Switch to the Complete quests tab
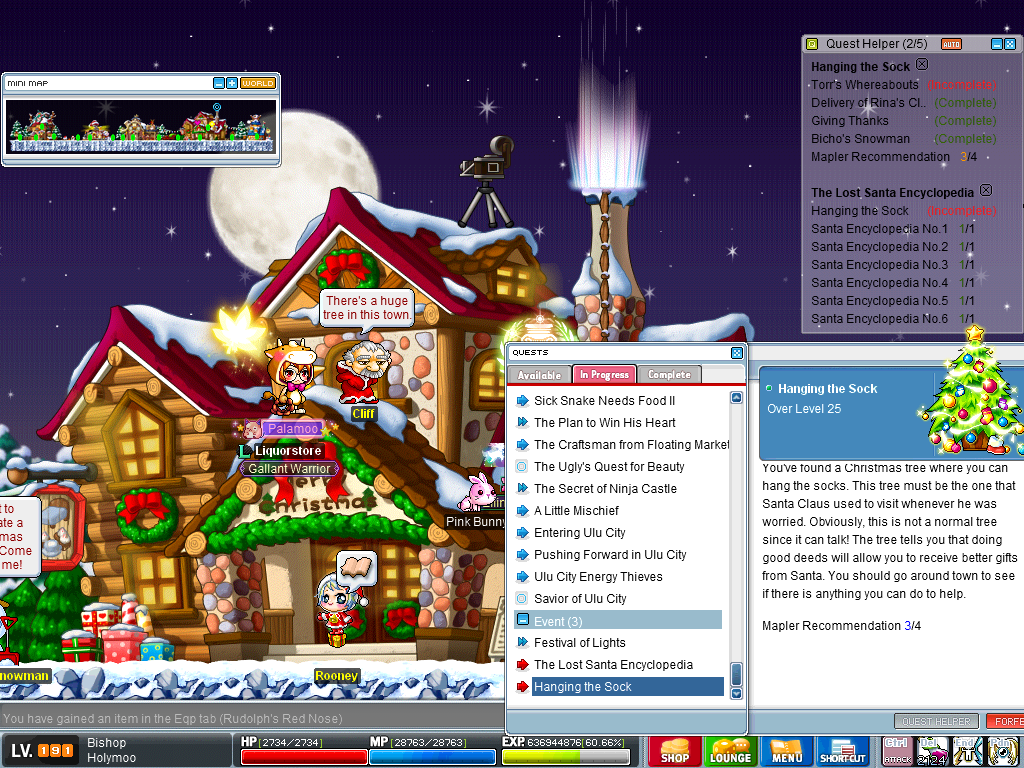The height and width of the screenshot is (768, 1024). 669,375
